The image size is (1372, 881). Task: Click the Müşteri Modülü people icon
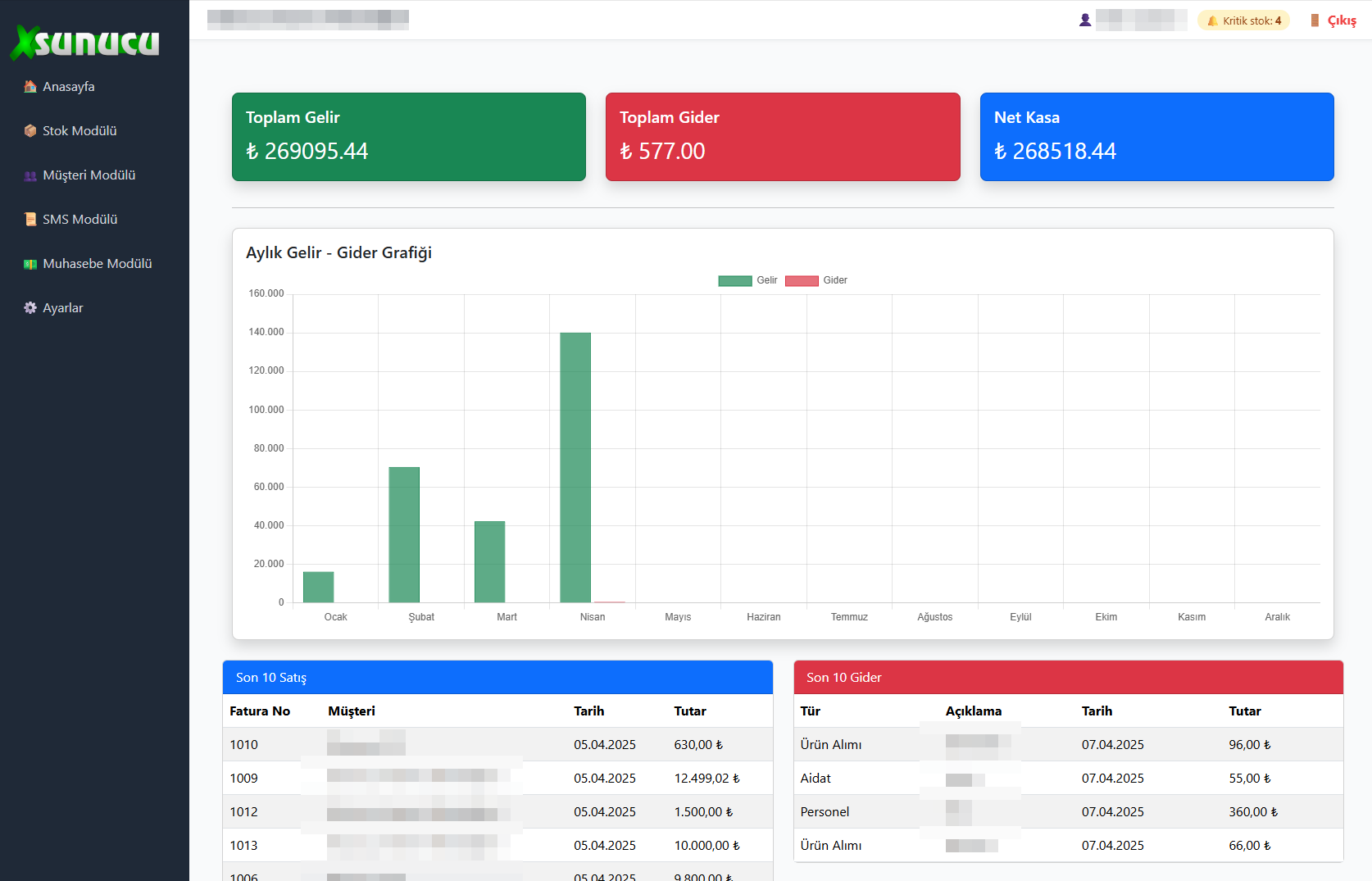tap(30, 175)
